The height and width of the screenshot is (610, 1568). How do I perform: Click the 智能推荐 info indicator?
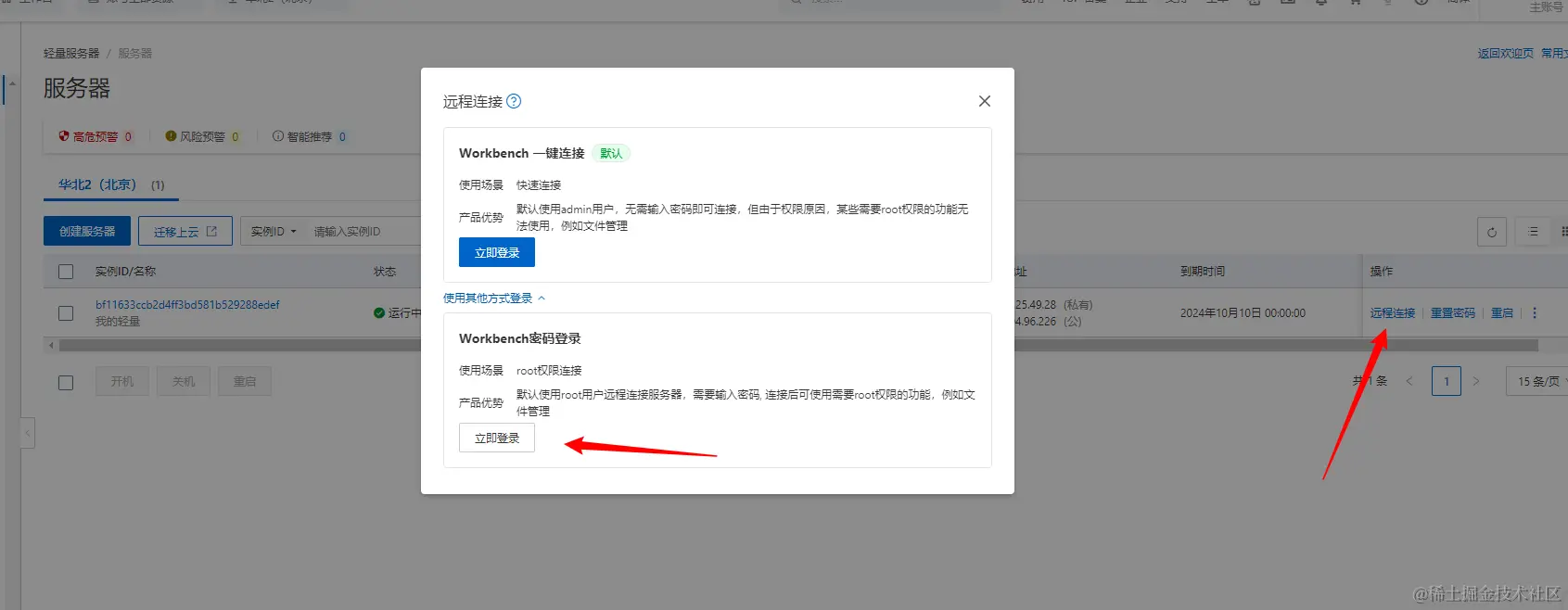(310, 136)
